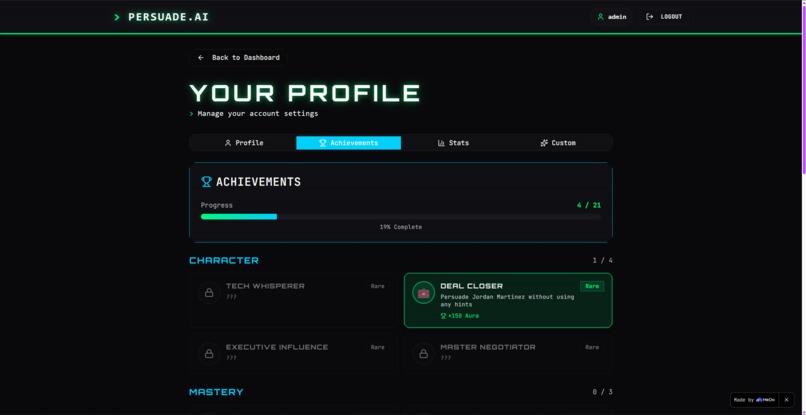
Task: Click the trophy icon beside ACHIEVEMENTS heading
Action: click(206, 182)
